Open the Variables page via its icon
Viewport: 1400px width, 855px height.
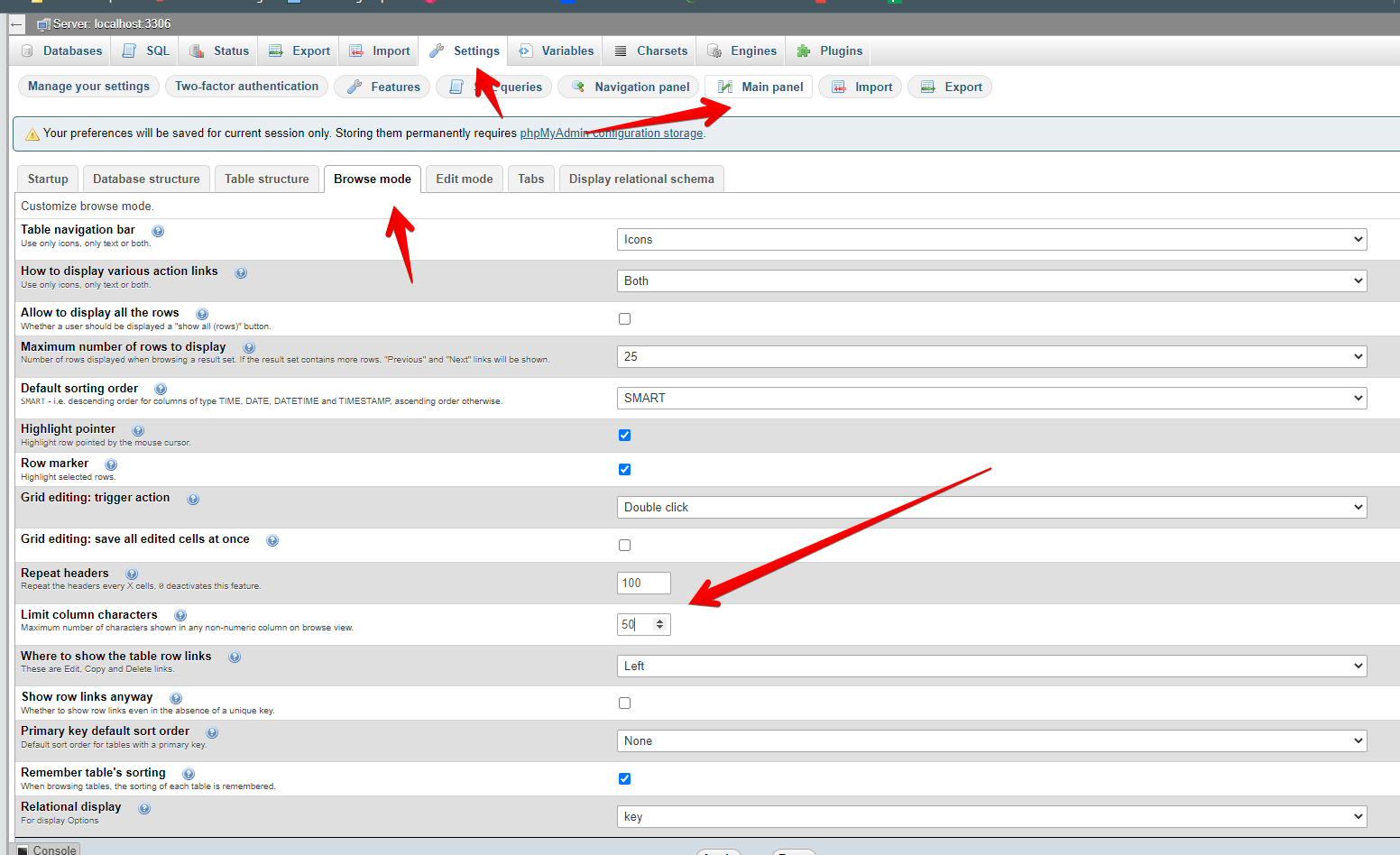pos(526,51)
